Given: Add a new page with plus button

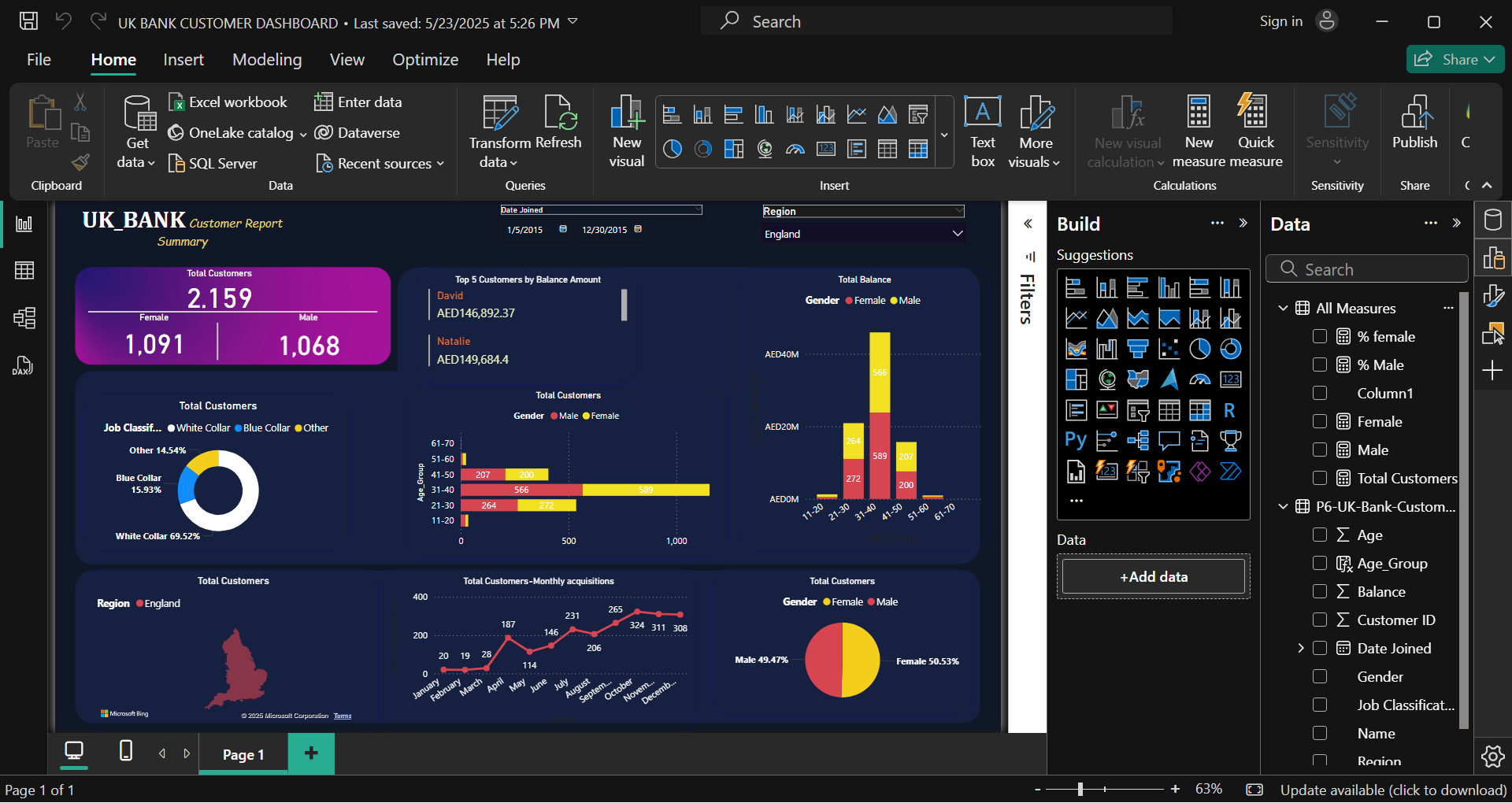Looking at the screenshot, I should (311, 753).
